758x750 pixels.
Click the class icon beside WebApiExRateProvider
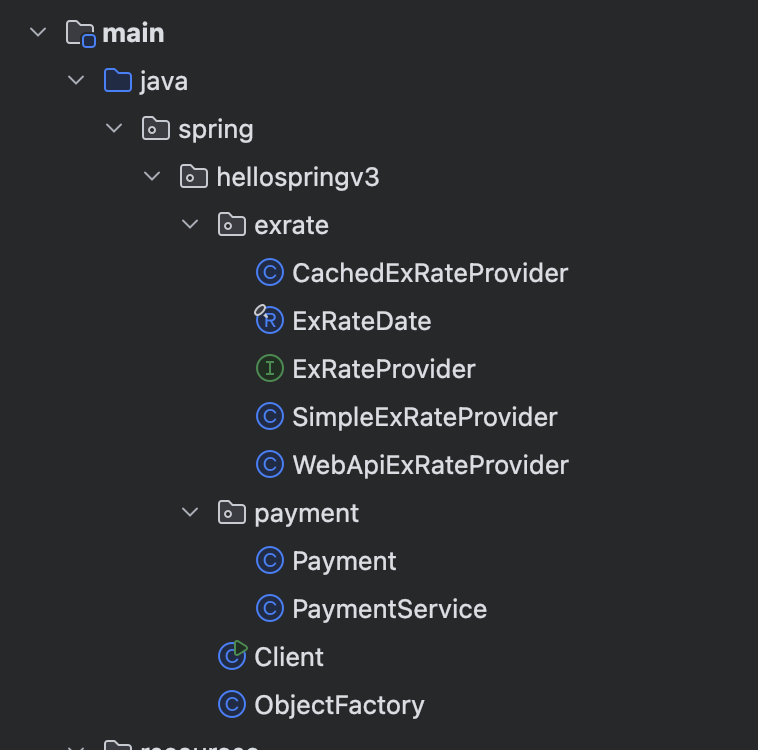pyautogui.click(x=270, y=465)
